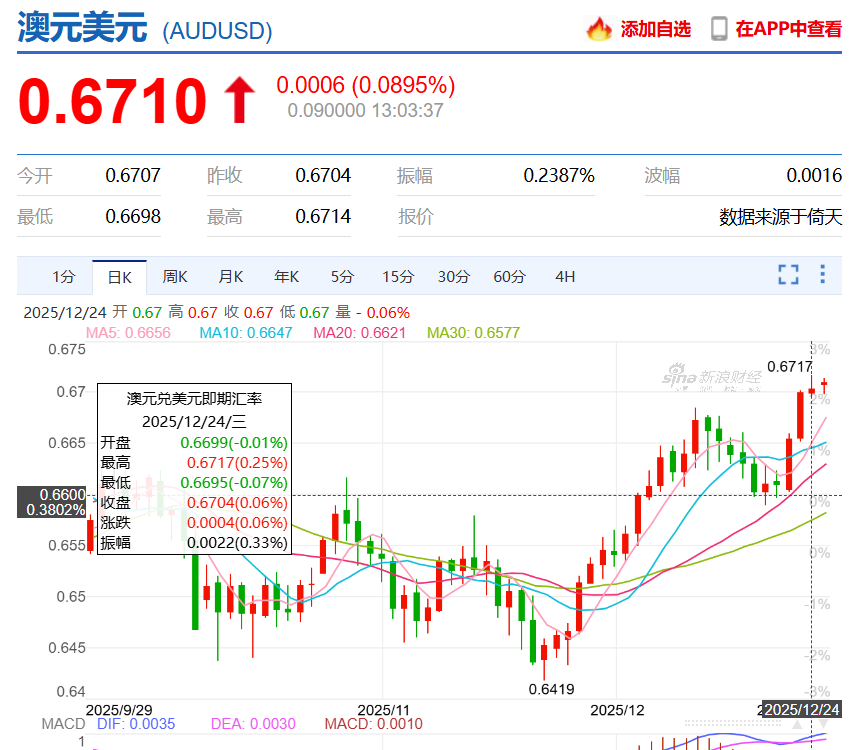Select the 5分 interval tab
This screenshot has height=750, width=849.
[342, 277]
